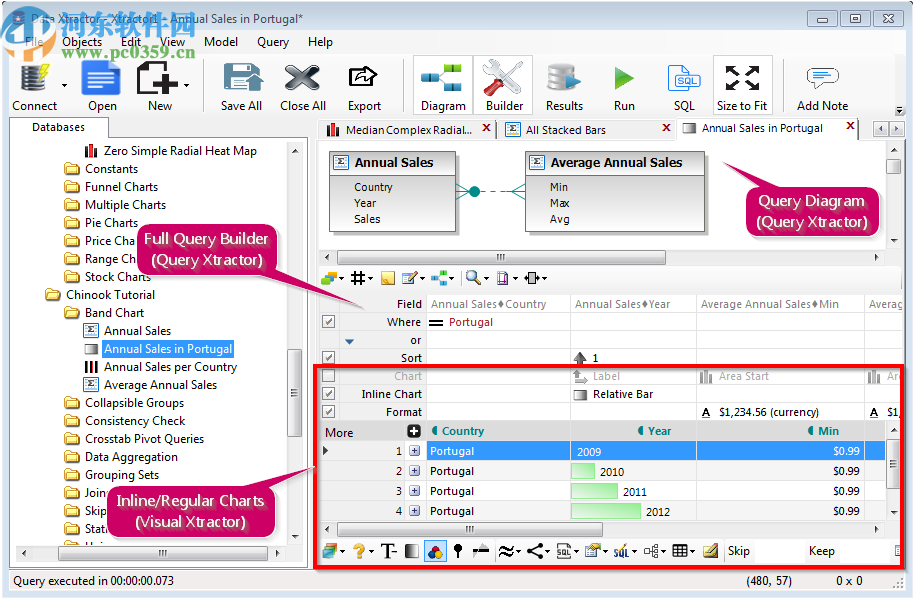
Task: Open the magnifier zoom dropdown arrow
Action: [x=486, y=279]
